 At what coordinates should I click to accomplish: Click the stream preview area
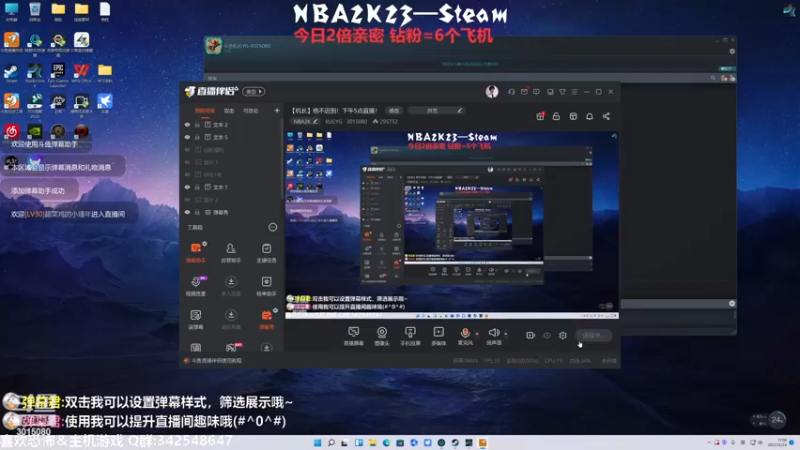(x=452, y=224)
